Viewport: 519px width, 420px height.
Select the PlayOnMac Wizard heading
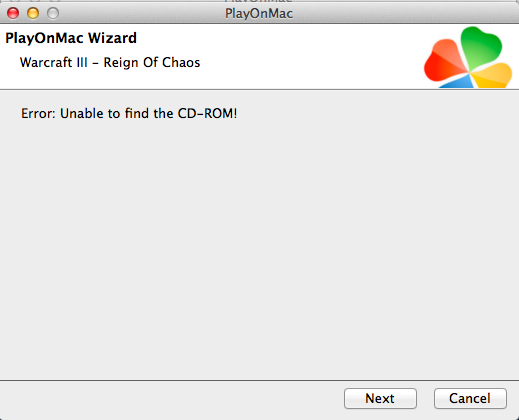(71, 38)
